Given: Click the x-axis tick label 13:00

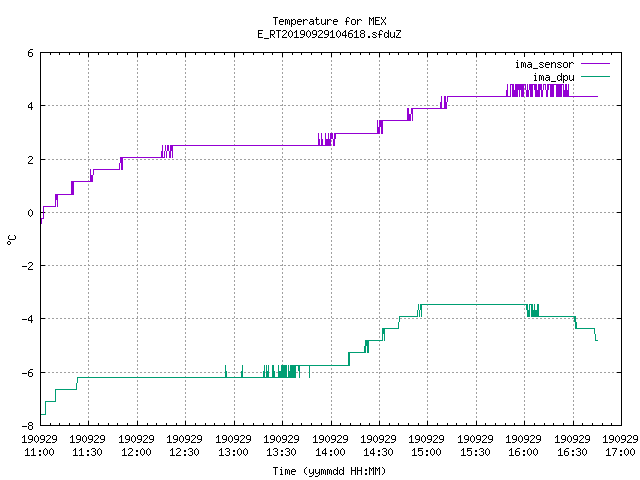Looking at the screenshot, I should 233,452.
